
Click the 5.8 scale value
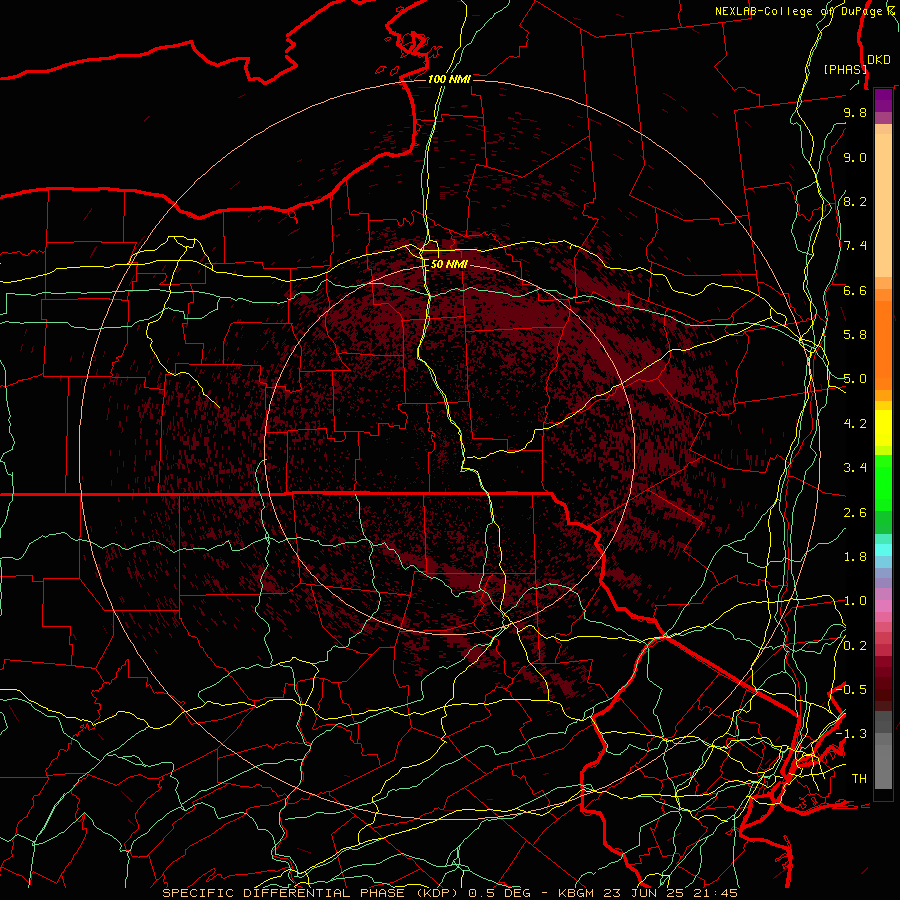coord(855,335)
